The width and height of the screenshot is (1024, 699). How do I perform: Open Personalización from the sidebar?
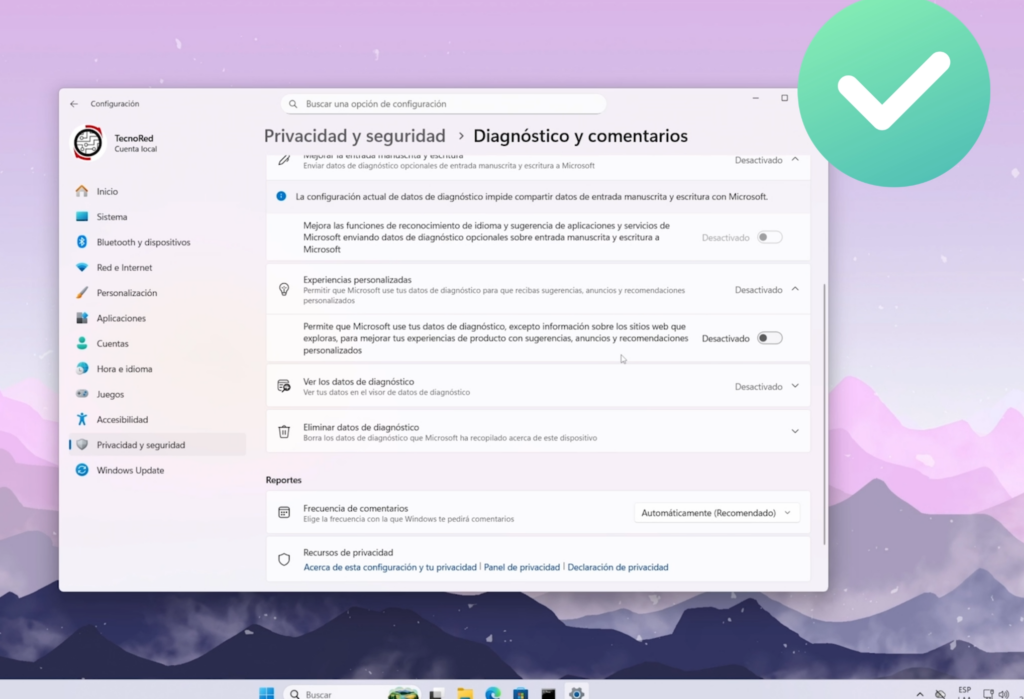[126, 292]
